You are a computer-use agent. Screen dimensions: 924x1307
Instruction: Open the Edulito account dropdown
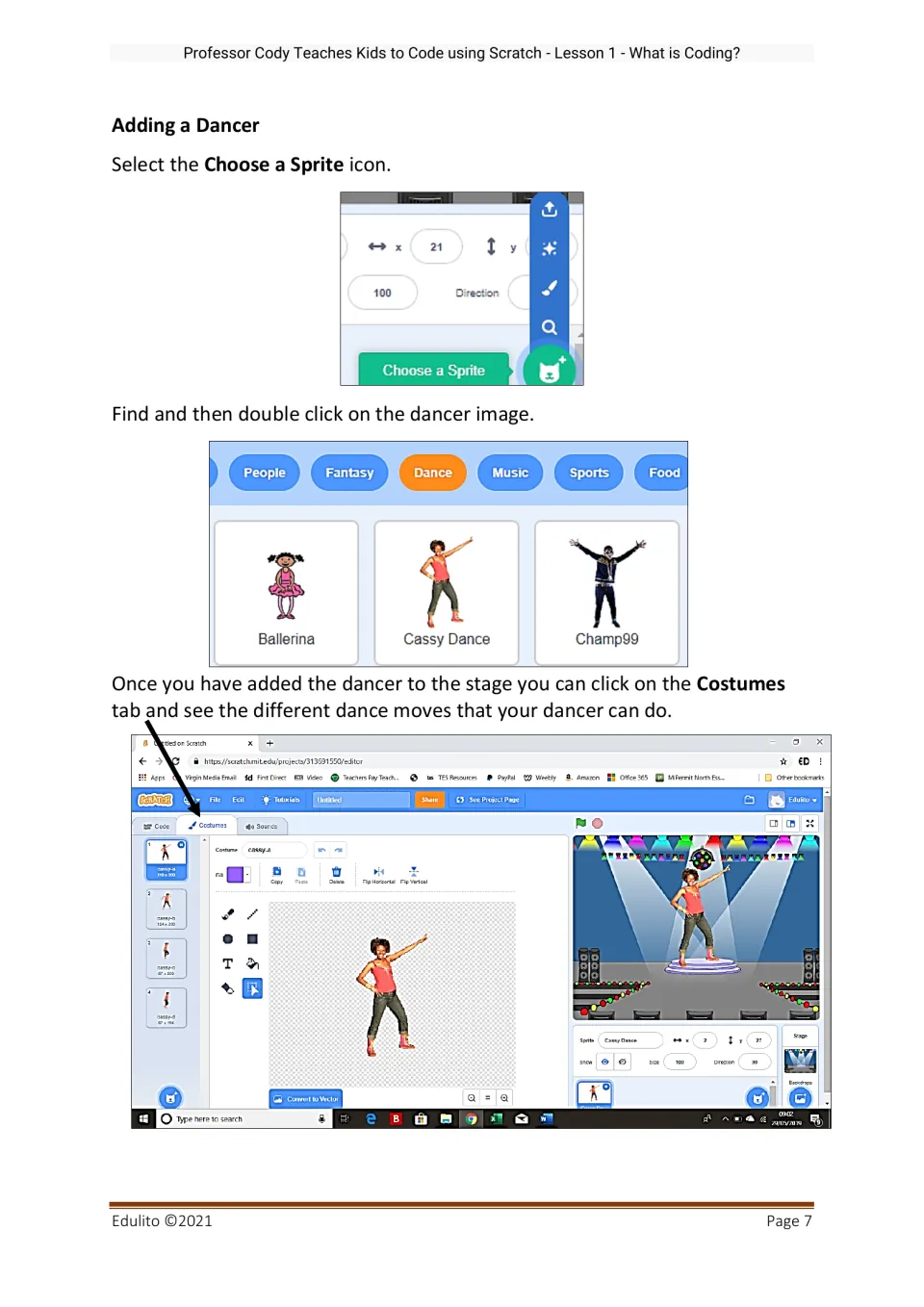coord(793,800)
